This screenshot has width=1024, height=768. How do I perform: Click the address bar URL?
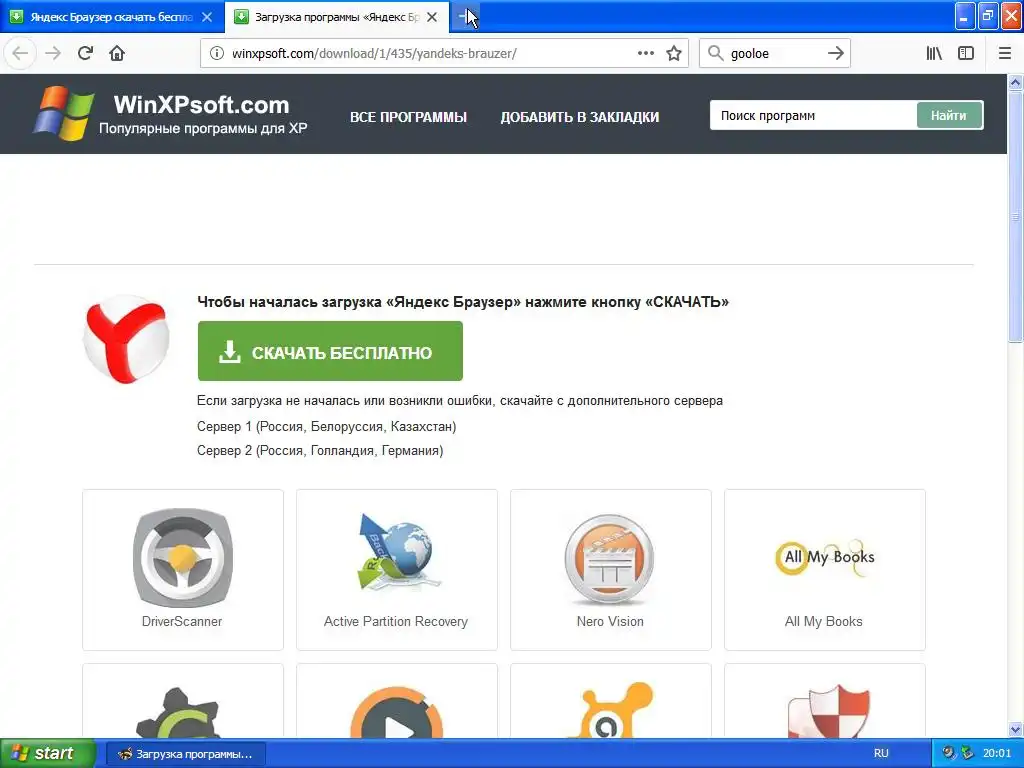[374, 54]
